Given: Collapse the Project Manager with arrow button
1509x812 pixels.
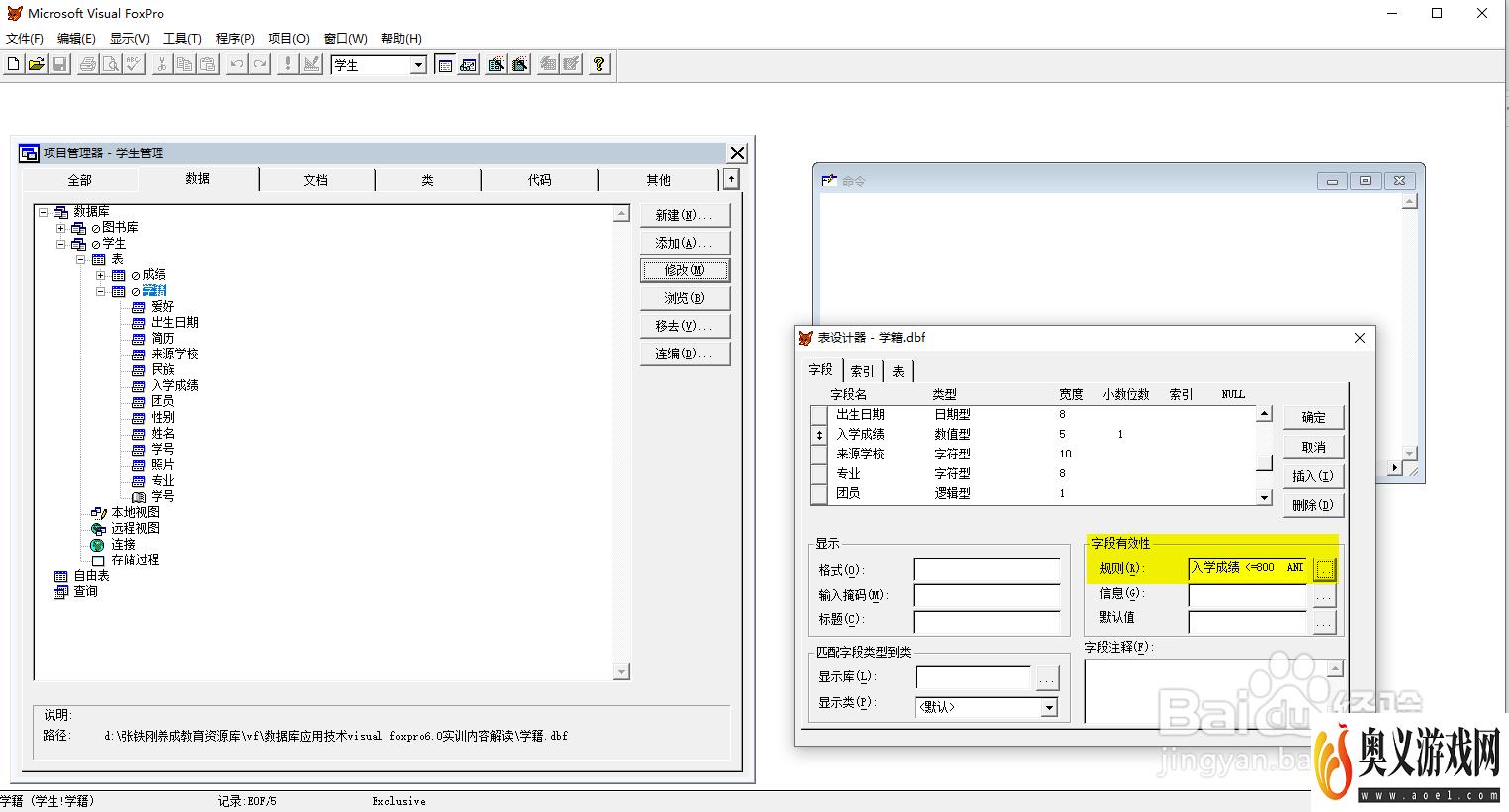Looking at the screenshot, I should pos(731,179).
